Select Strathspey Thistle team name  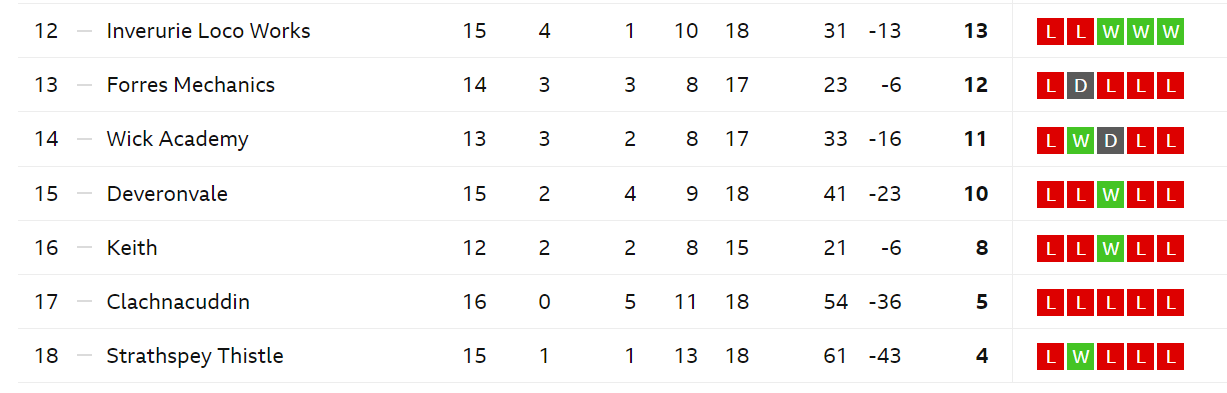(195, 355)
